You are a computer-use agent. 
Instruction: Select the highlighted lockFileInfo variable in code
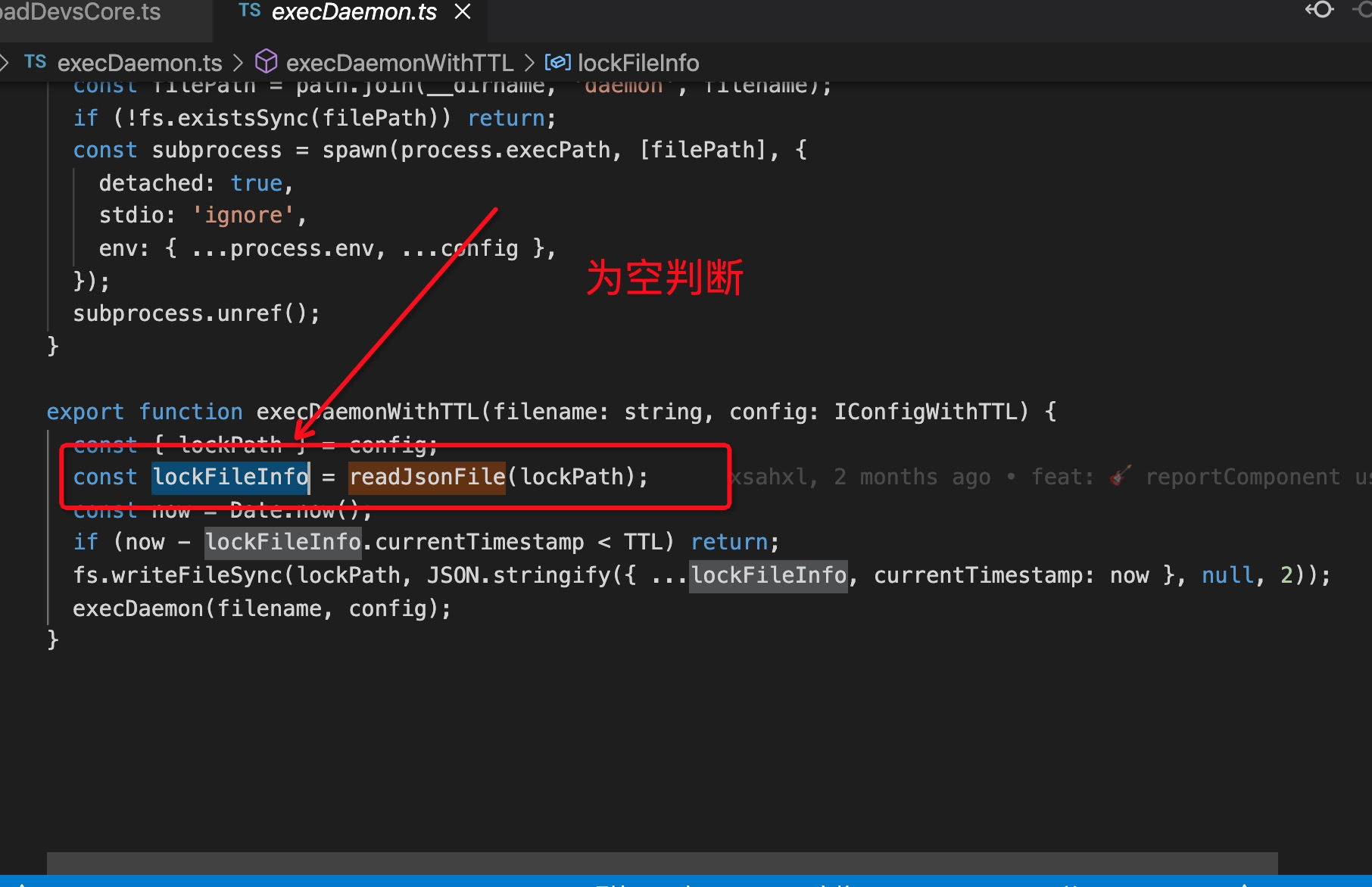[x=230, y=476]
